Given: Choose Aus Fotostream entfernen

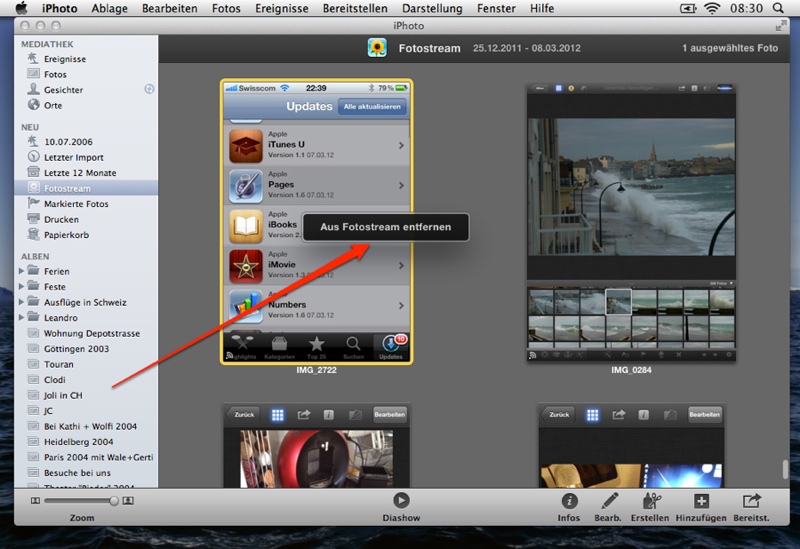Looking at the screenshot, I should (x=386, y=227).
